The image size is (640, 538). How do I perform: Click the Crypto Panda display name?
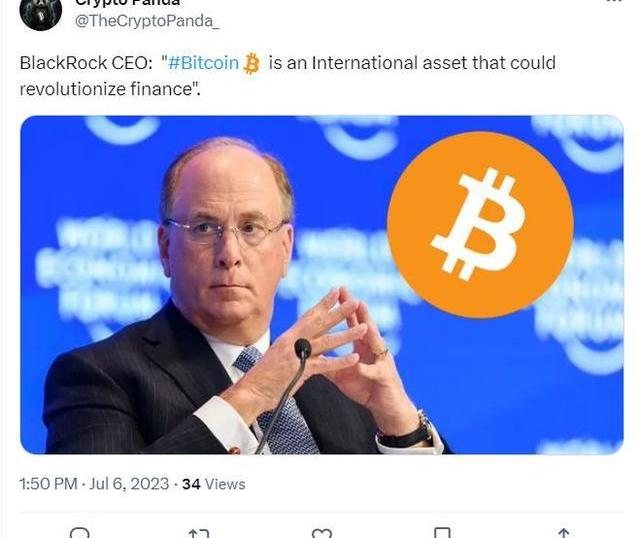coord(127,2)
